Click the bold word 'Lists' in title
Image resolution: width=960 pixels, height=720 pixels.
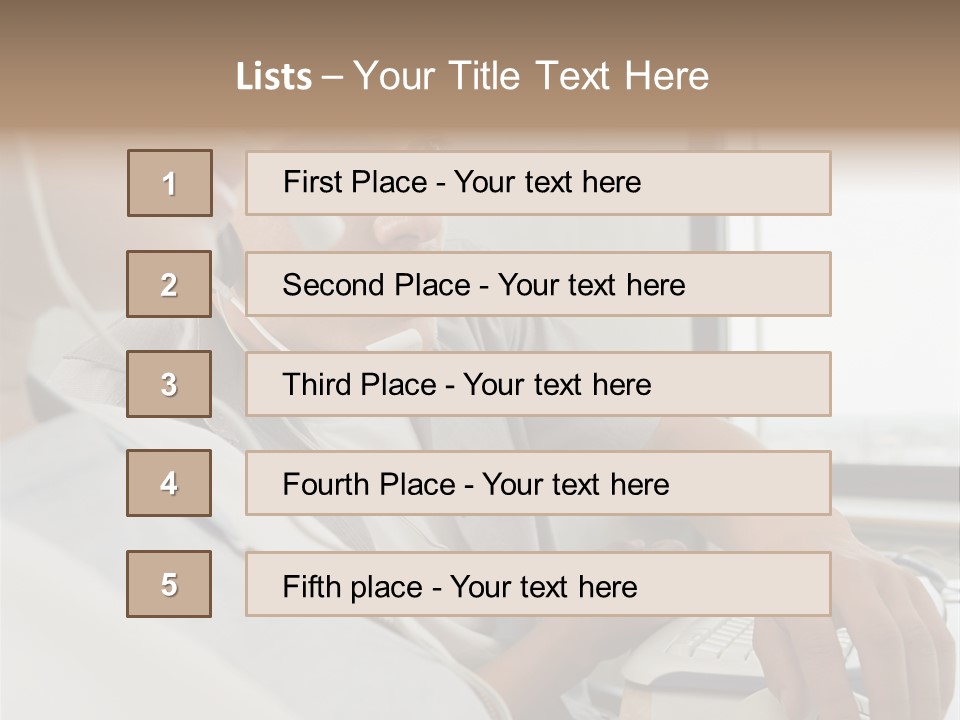pyautogui.click(x=273, y=76)
